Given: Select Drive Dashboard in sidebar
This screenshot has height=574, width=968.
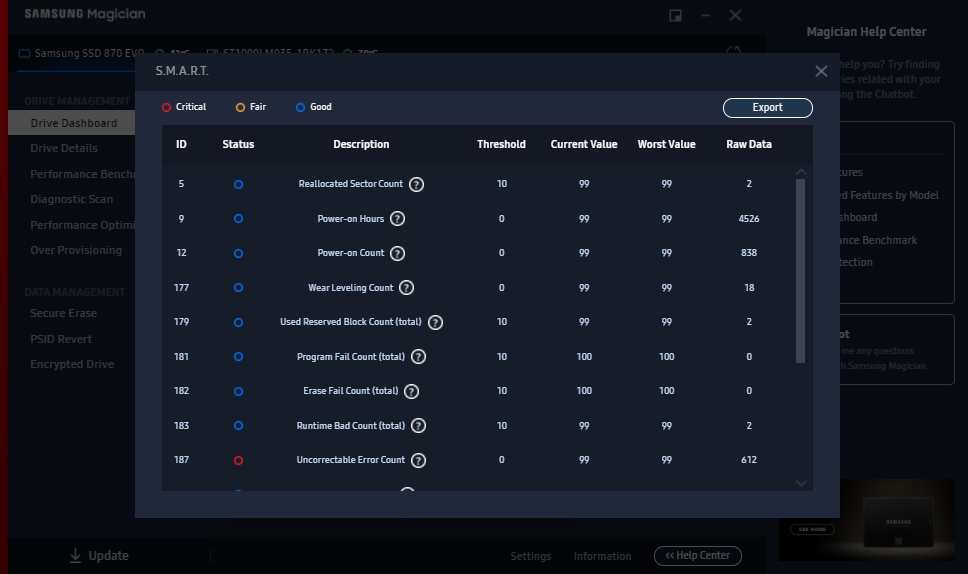Looking at the screenshot, I should (73, 123).
